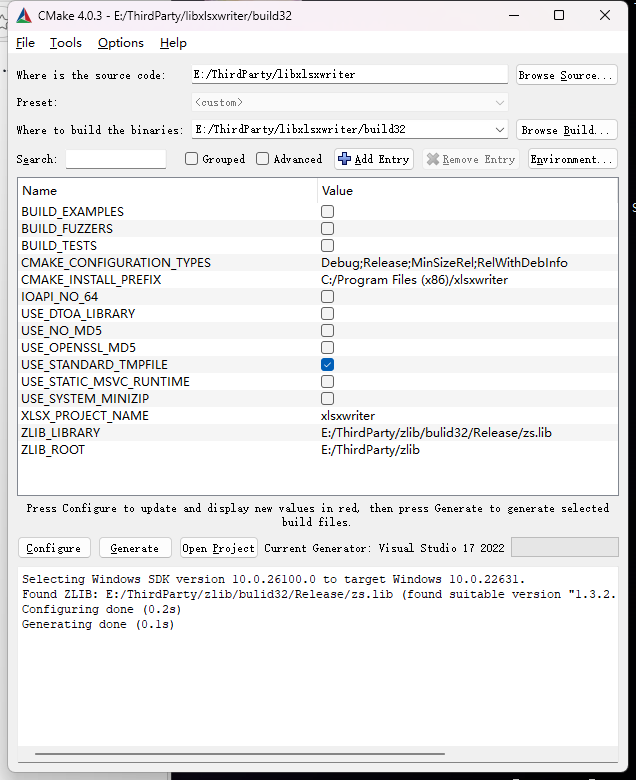This screenshot has width=636, height=780.
Task: Enable IOAPI_NO_64 checkbox
Action: point(327,297)
